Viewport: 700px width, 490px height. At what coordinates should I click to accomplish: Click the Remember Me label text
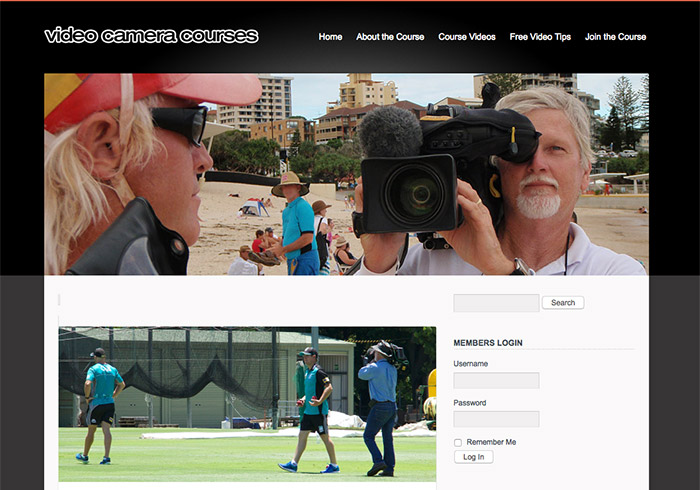click(x=491, y=442)
